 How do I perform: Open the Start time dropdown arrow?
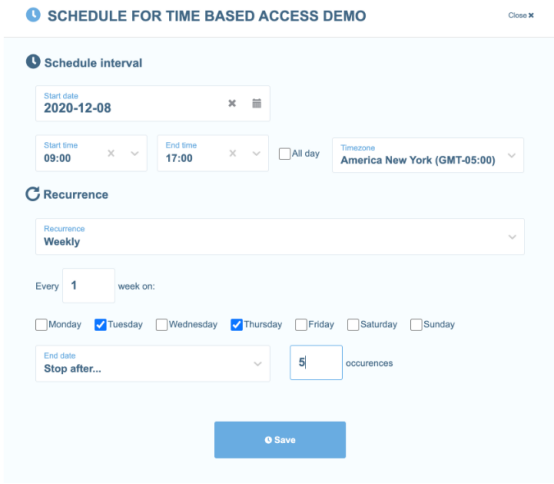tap(135, 153)
